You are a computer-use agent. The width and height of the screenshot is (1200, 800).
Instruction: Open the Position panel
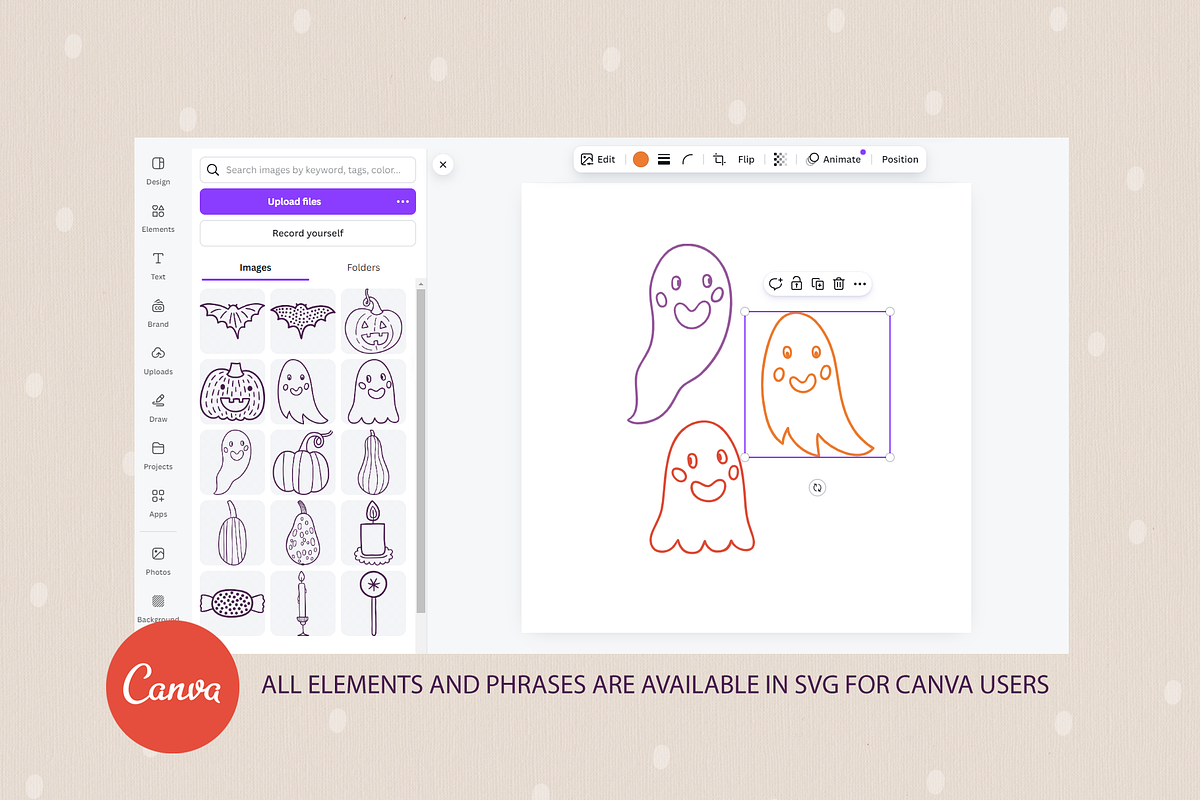tap(900, 159)
